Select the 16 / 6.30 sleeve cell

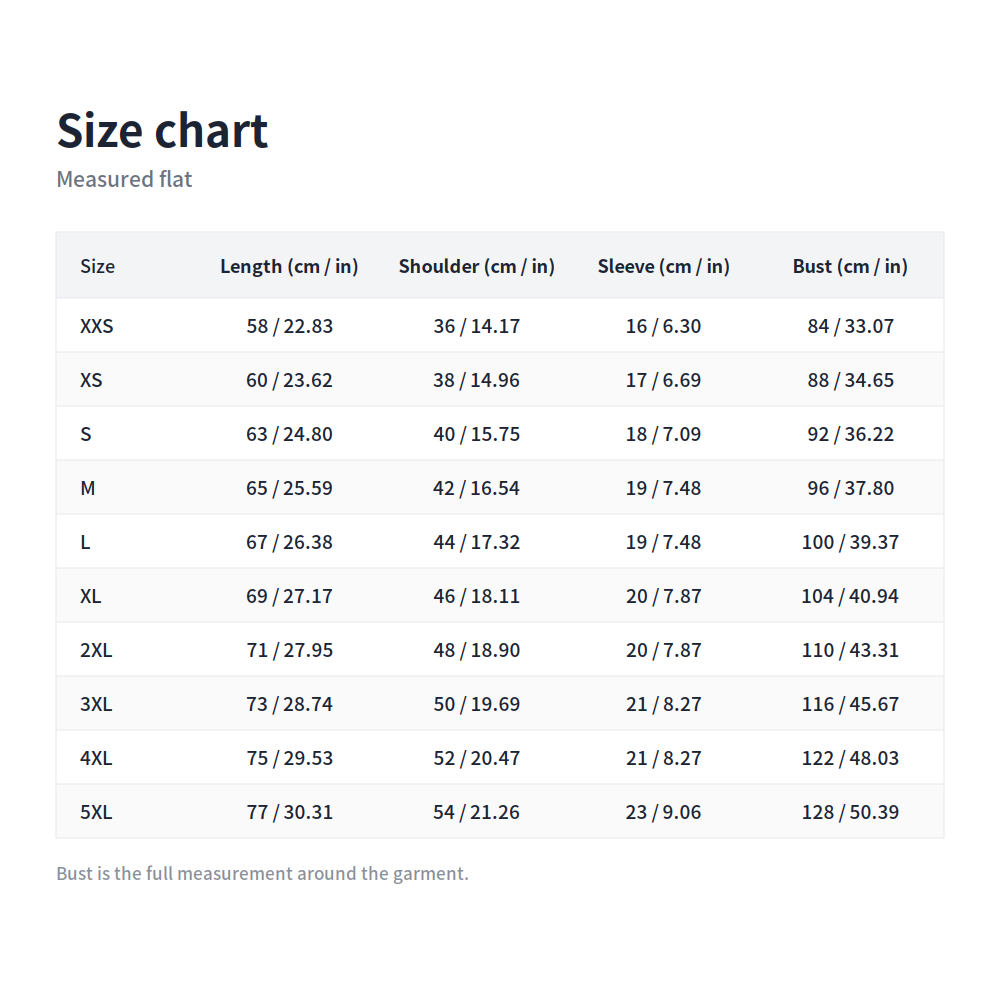pyautogui.click(x=663, y=326)
